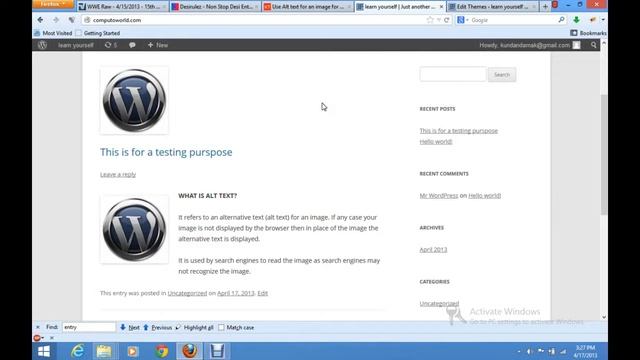Image resolution: width=640 pixels, height=360 pixels.
Task: Click the addon icon below Find bar
Action: (37, 338)
